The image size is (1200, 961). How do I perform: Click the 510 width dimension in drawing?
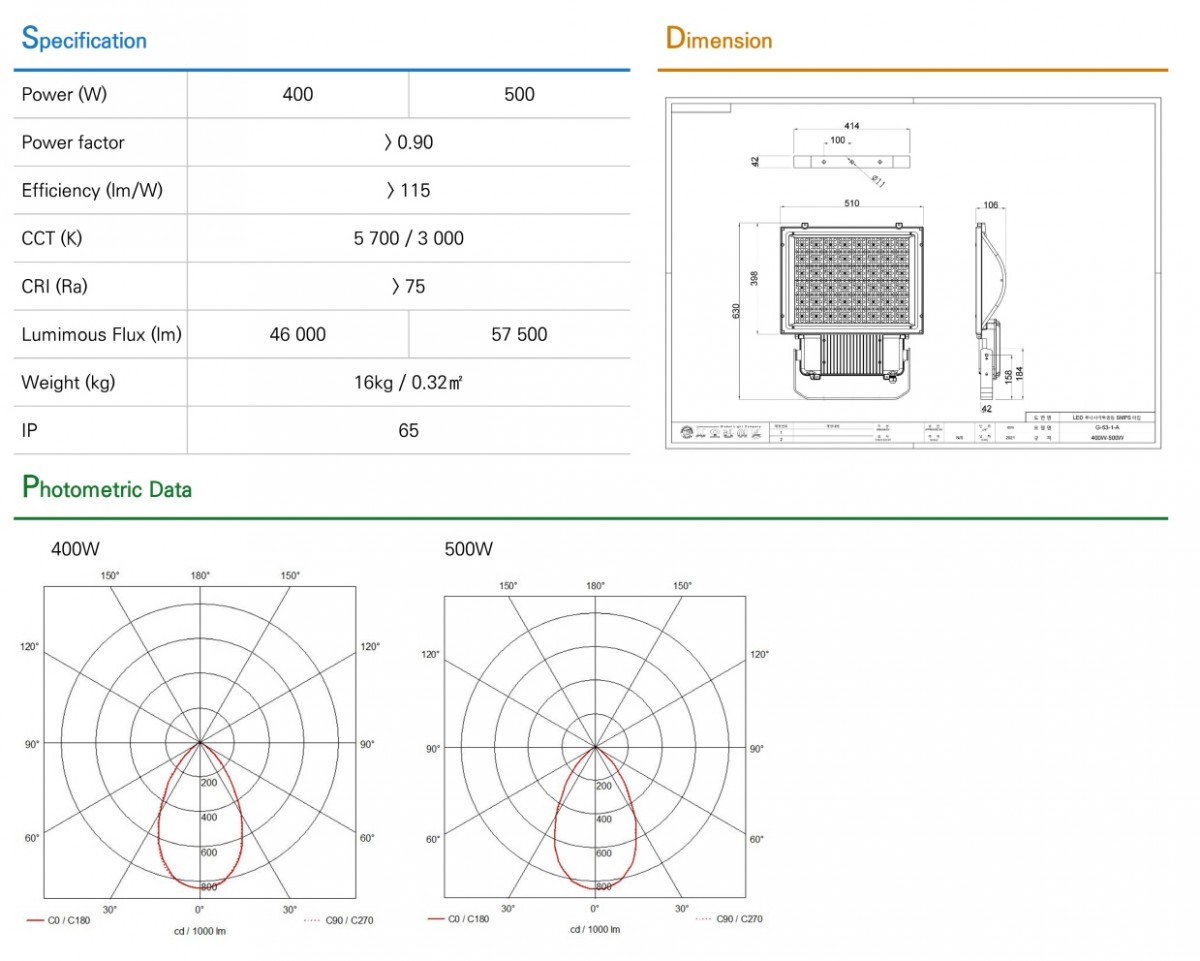point(852,203)
